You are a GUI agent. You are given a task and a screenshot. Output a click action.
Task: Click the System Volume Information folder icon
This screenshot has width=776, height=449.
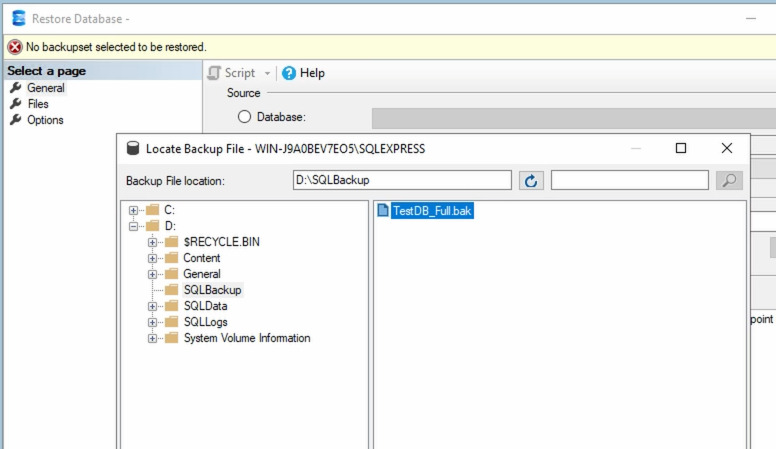[171, 338]
